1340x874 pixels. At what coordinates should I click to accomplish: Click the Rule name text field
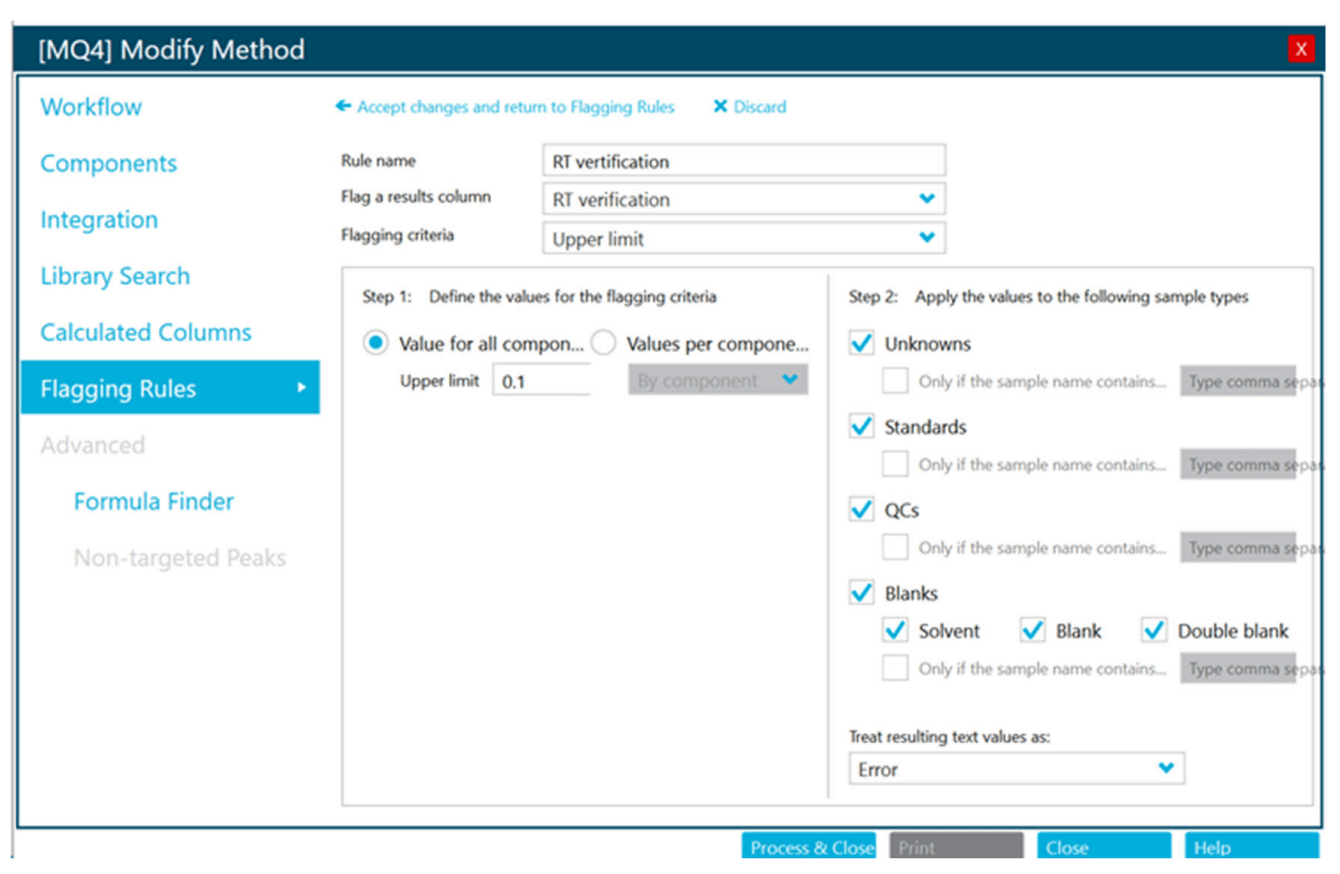(x=742, y=161)
